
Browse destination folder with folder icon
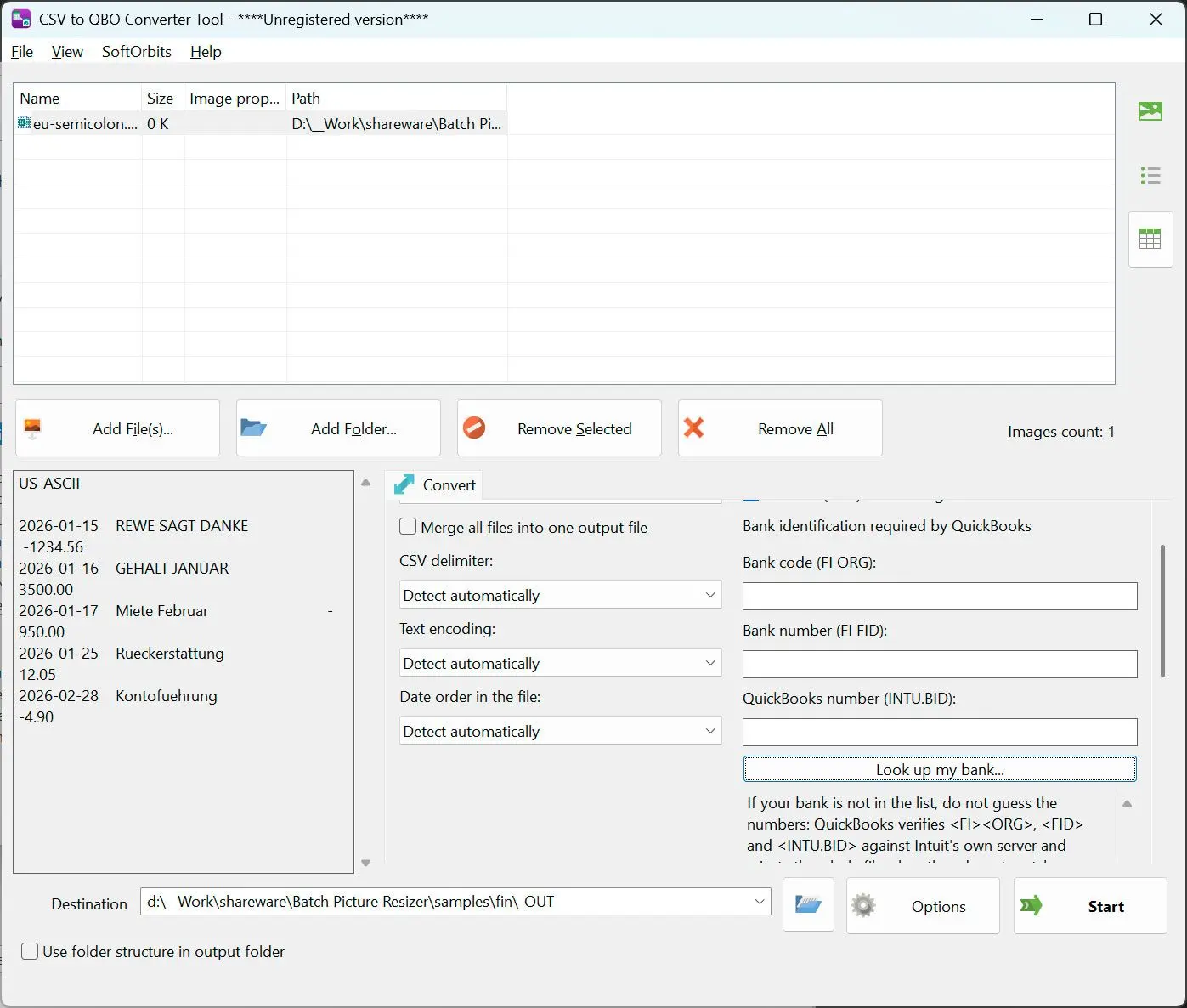[807, 904]
